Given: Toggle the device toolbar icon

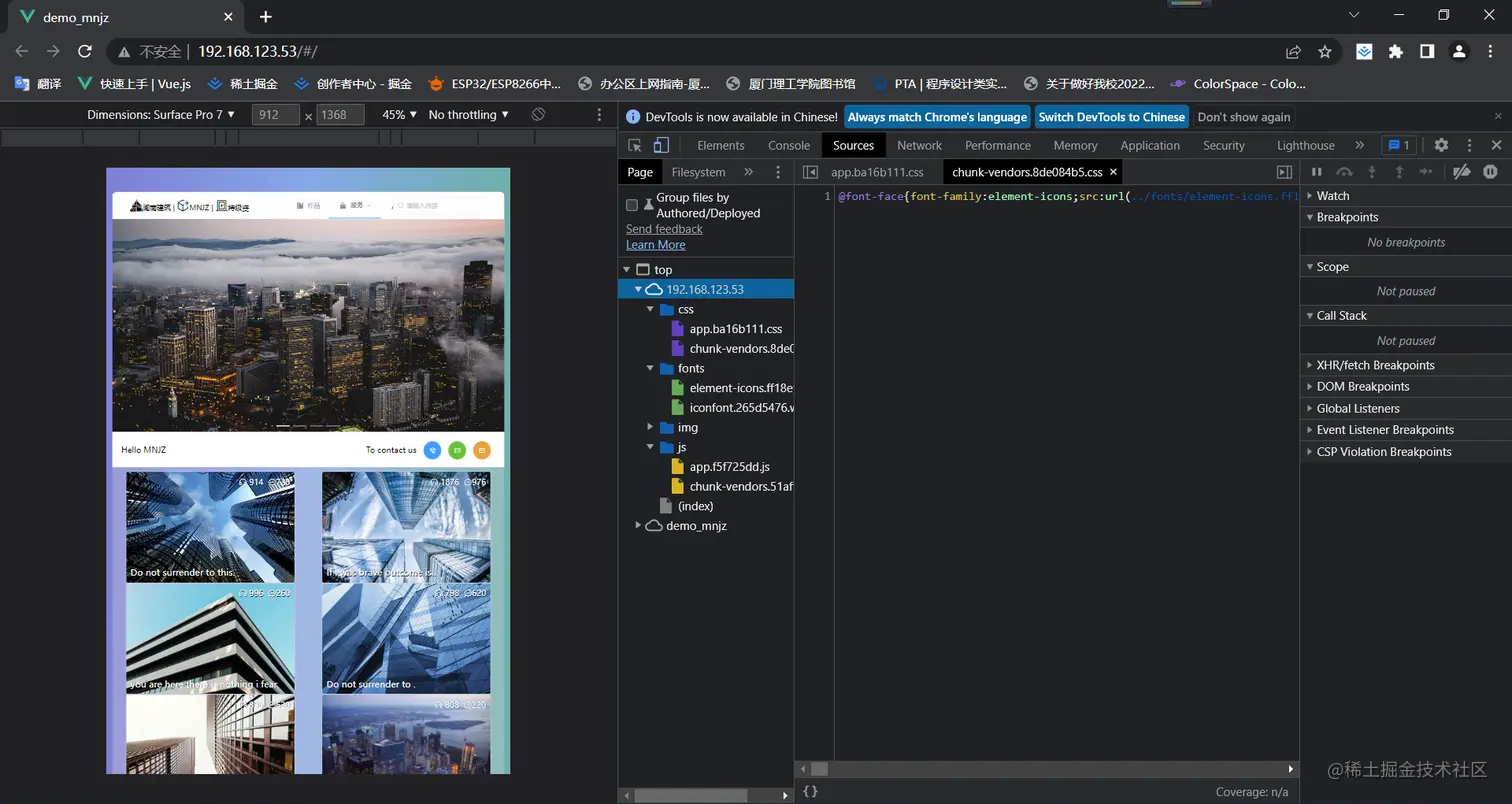Looking at the screenshot, I should pyautogui.click(x=660, y=145).
